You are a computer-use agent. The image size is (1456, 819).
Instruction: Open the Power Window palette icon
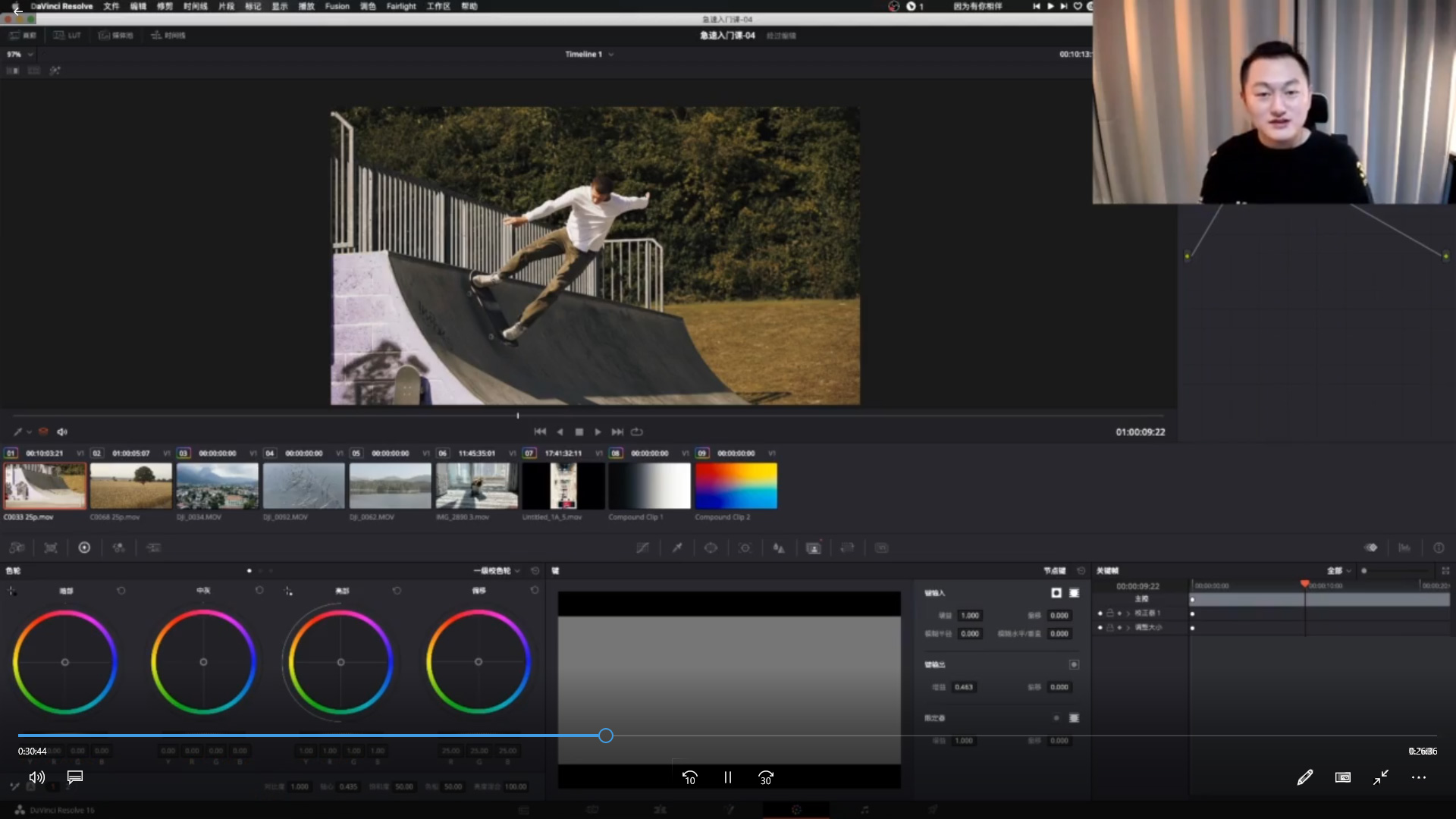[x=711, y=548]
